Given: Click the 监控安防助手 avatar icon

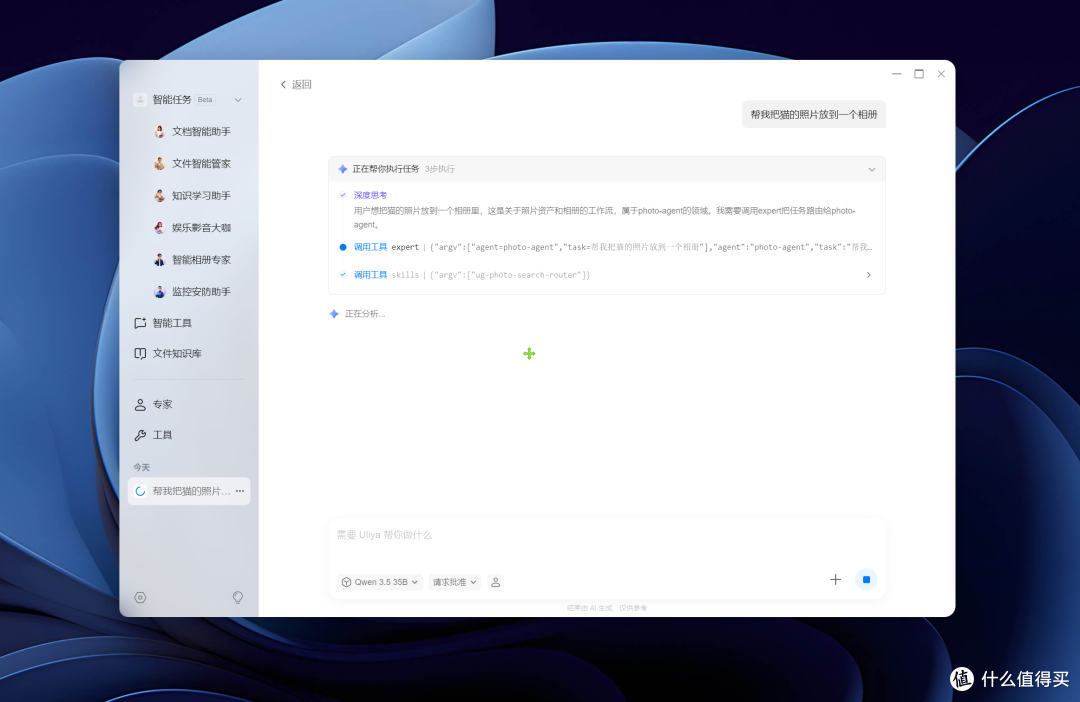Looking at the screenshot, I should click(x=159, y=291).
